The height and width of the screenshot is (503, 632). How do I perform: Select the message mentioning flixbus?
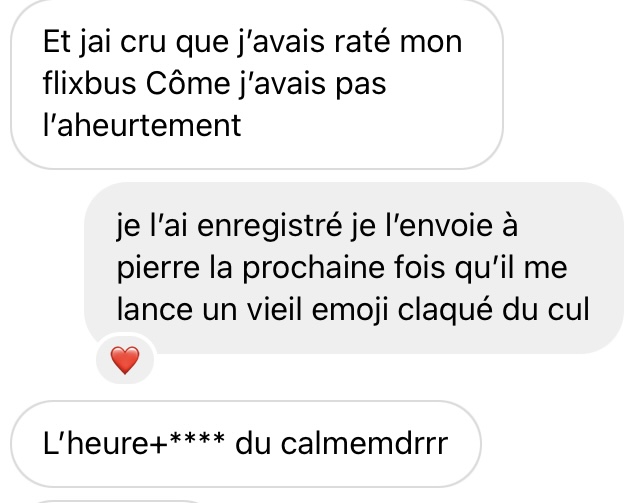[257, 83]
